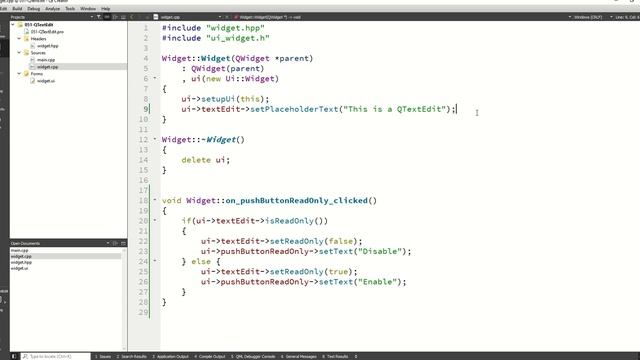Open the Search Results output pane
This screenshot has height=360, width=640.
(131, 356)
